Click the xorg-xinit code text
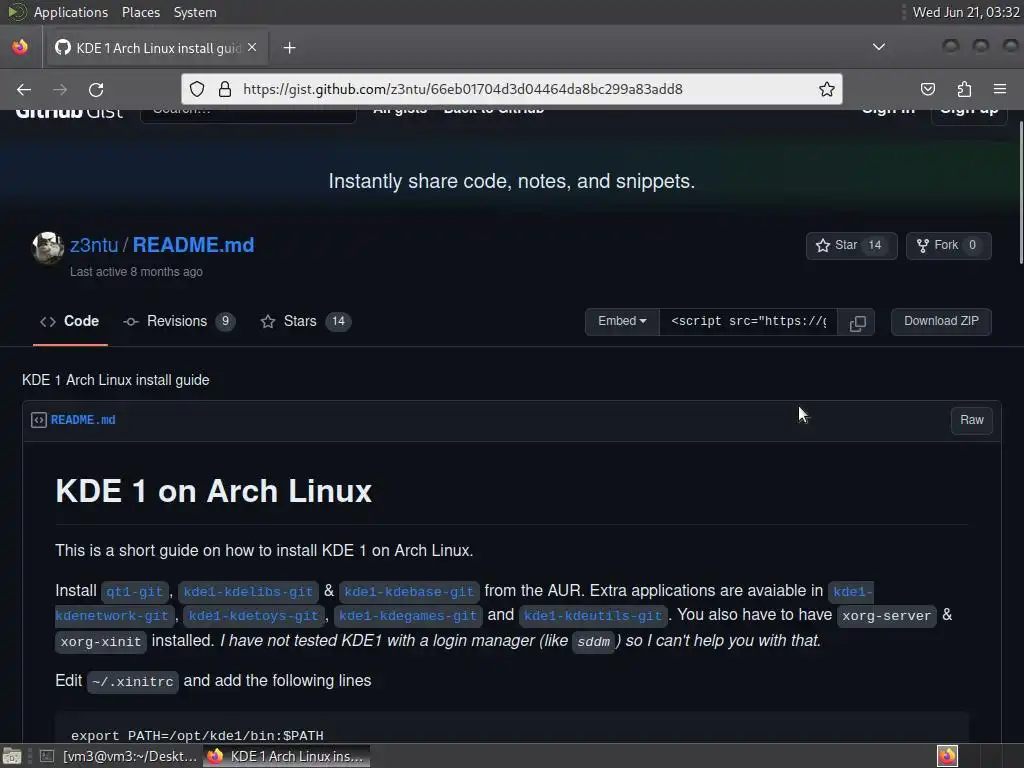 [101, 642]
